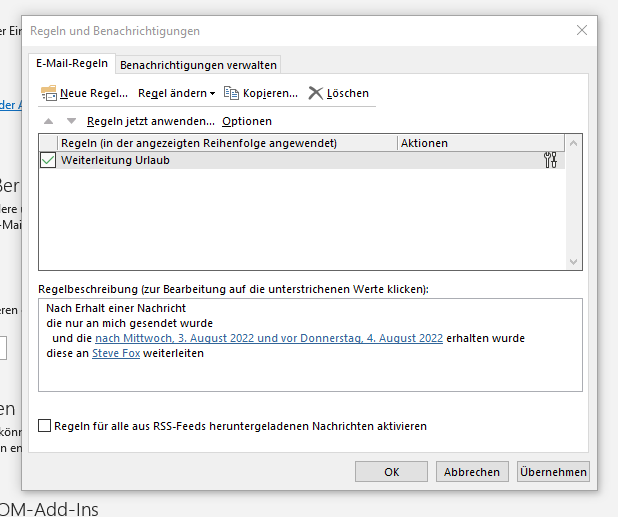Edit the date range link for August 2022
Viewport: 618px width, 517px height.
[x=269, y=338]
